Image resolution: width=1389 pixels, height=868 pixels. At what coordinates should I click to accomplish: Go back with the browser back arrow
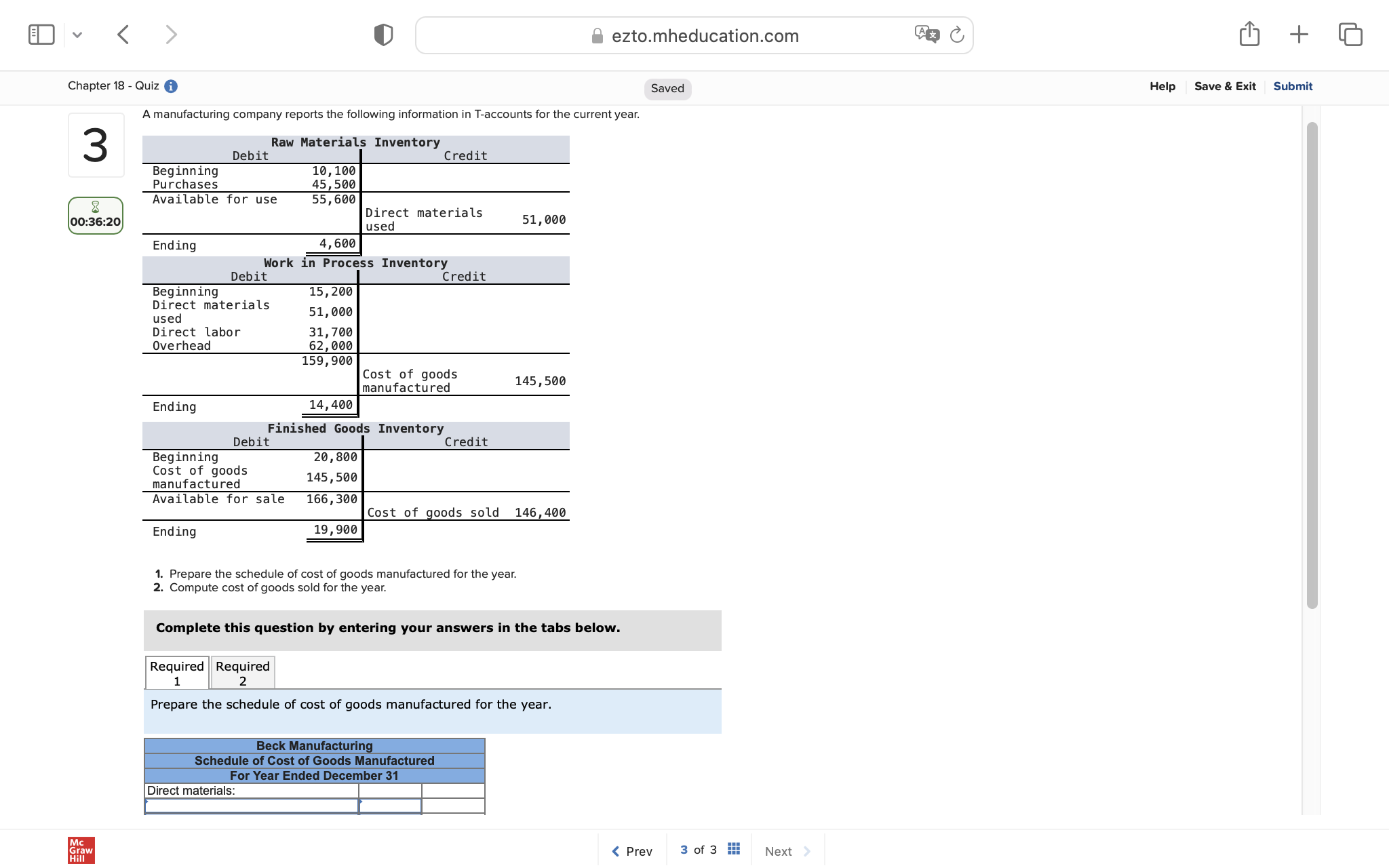(x=123, y=35)
